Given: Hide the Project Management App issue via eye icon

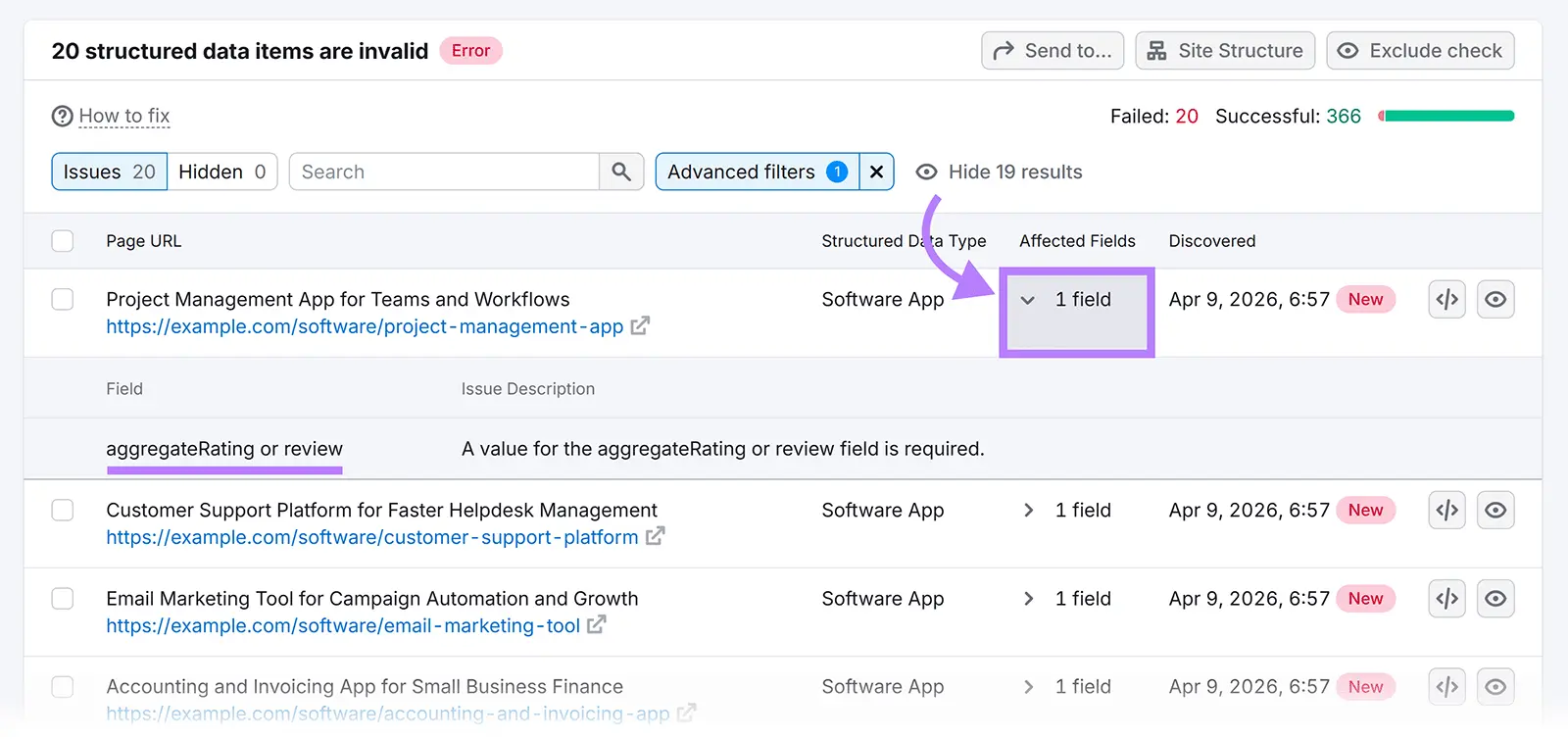Looking at the screenshot, I should tap(1495, 299).
